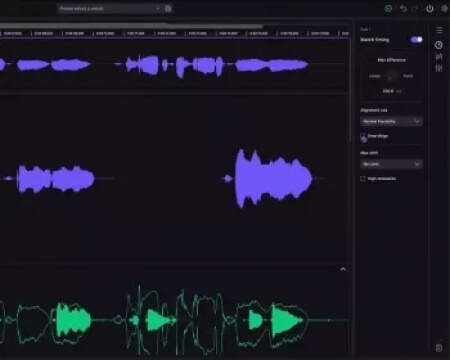Collapse the lower waveform panel with chevron
Image resolution: width=450 pixels, height=360 pixels.
(x=343, y=269)
